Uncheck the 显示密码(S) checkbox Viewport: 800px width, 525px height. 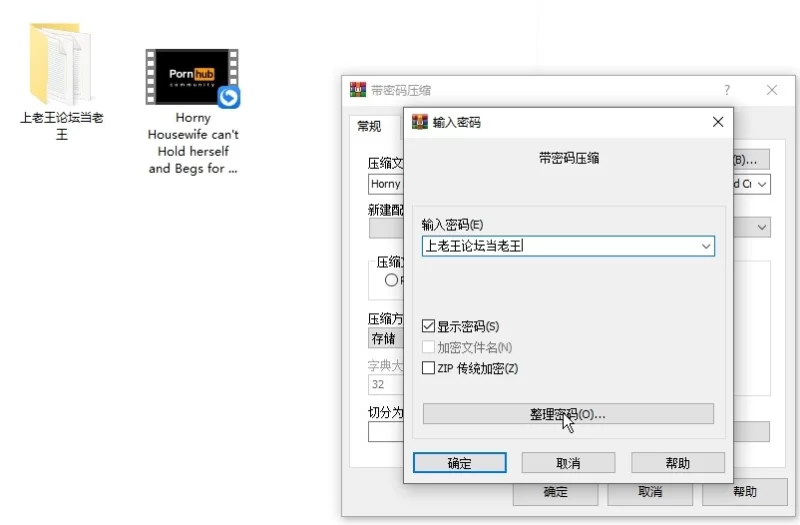coord(429,326)
